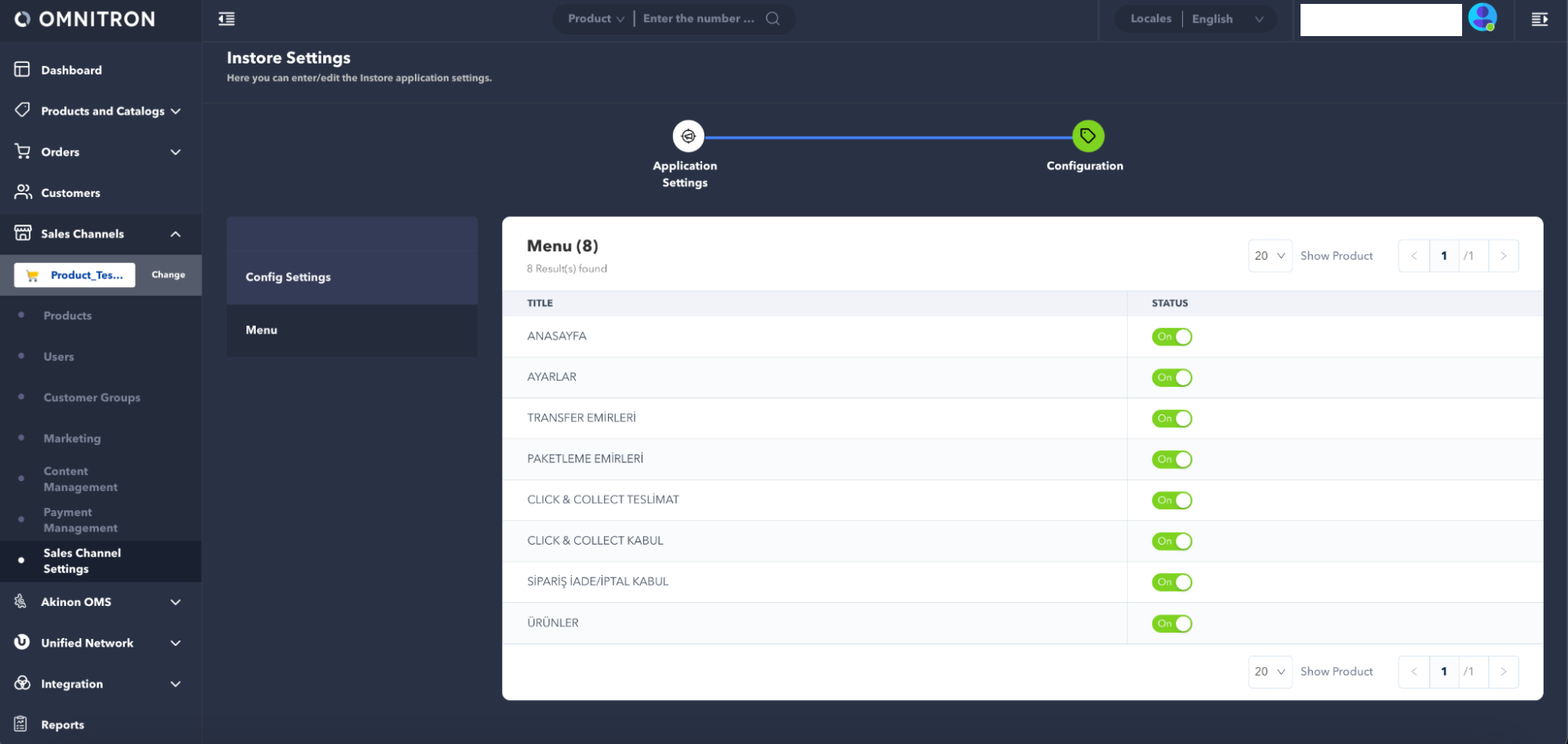Click the Change sales channel button

tap(168, 275)
